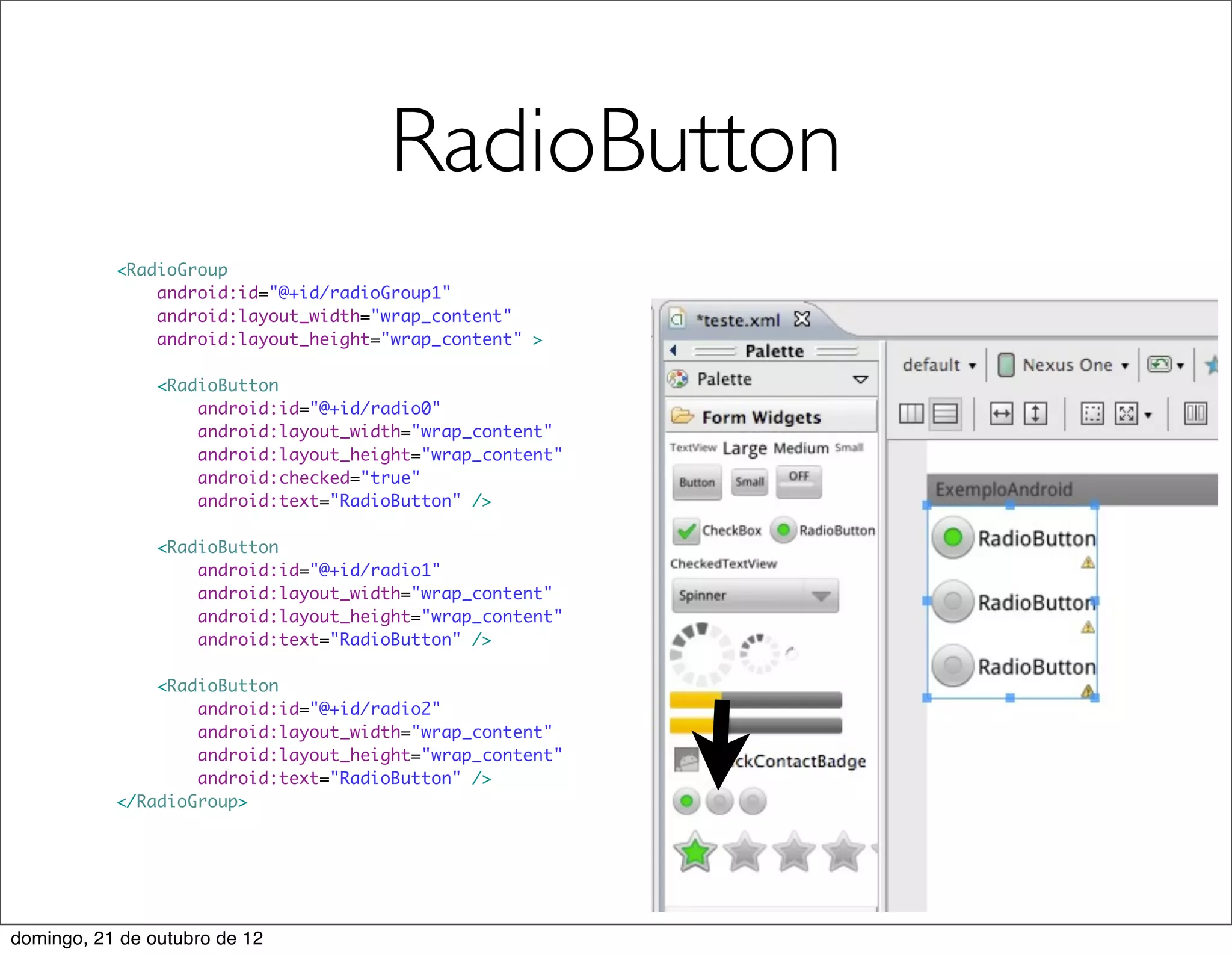1232x955 pixels.
Task: Click the dashed-square margins icon
Action: [x=1092, y=414]
